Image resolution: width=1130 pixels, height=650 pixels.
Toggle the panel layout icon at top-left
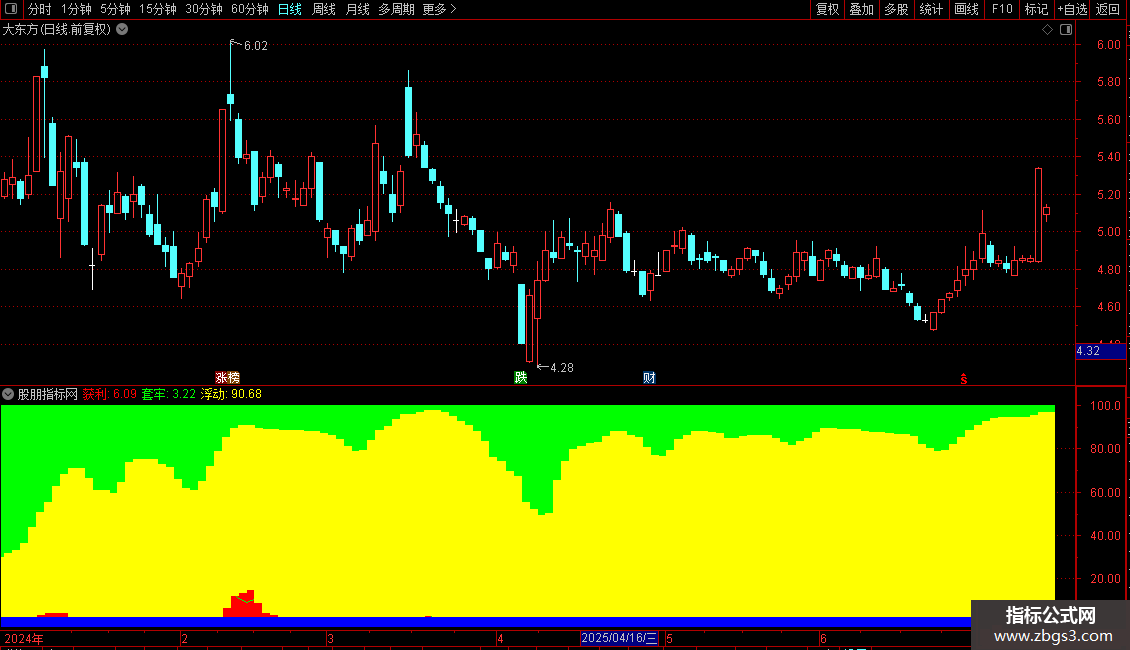click(11, 9)
